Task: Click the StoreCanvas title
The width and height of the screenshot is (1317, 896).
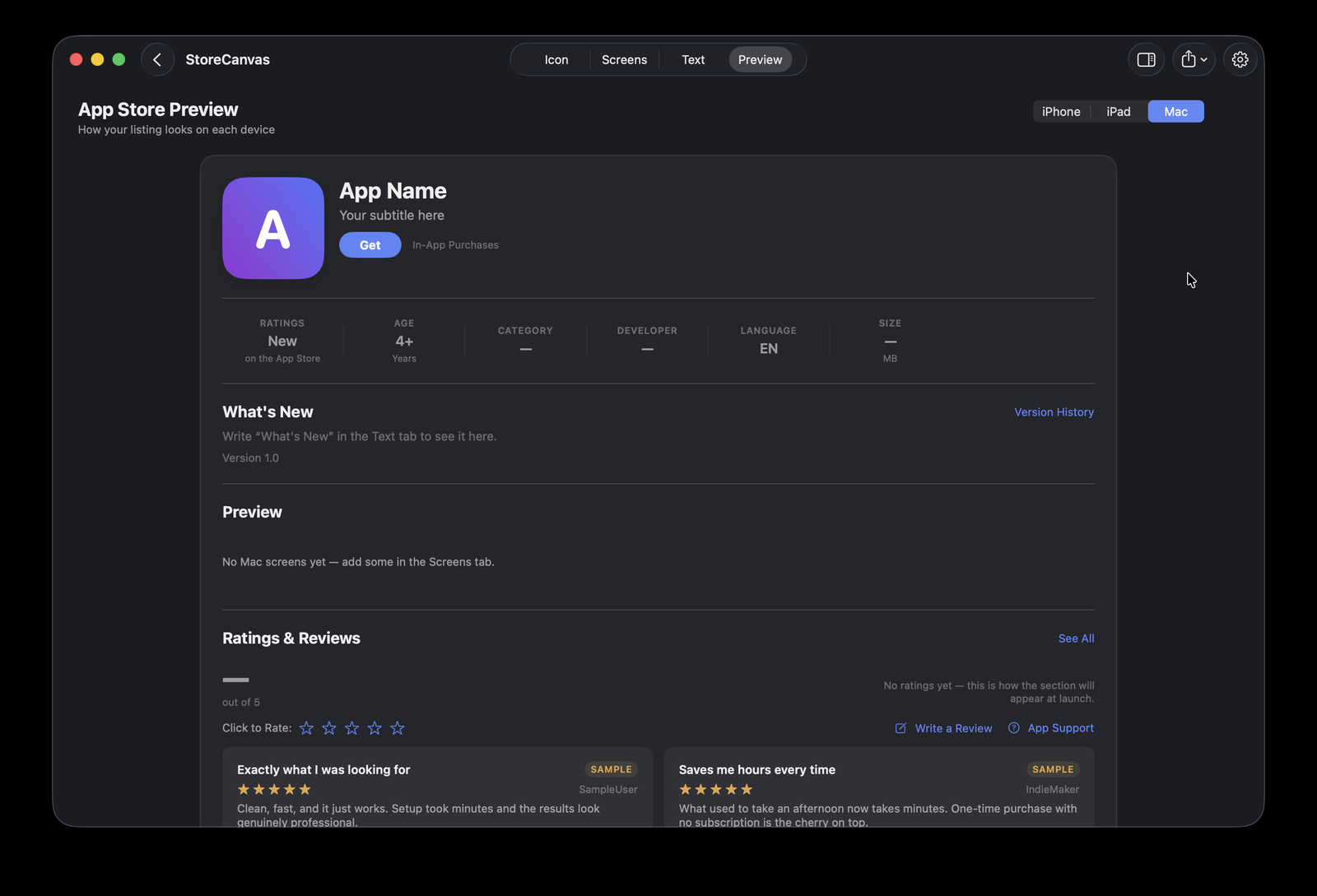Action: point(227,59)
